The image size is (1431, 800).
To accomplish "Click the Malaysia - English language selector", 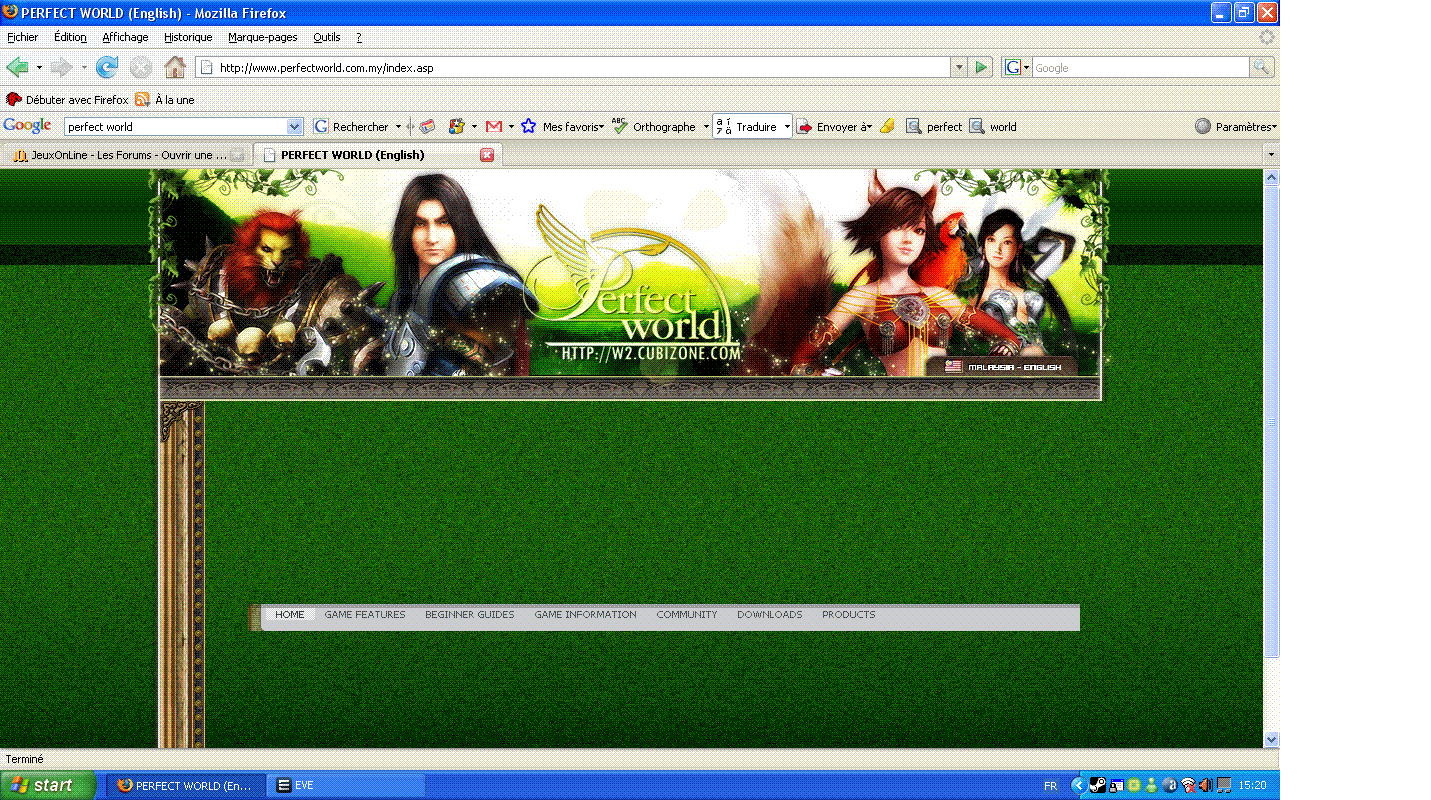I will click(1004, 367).
